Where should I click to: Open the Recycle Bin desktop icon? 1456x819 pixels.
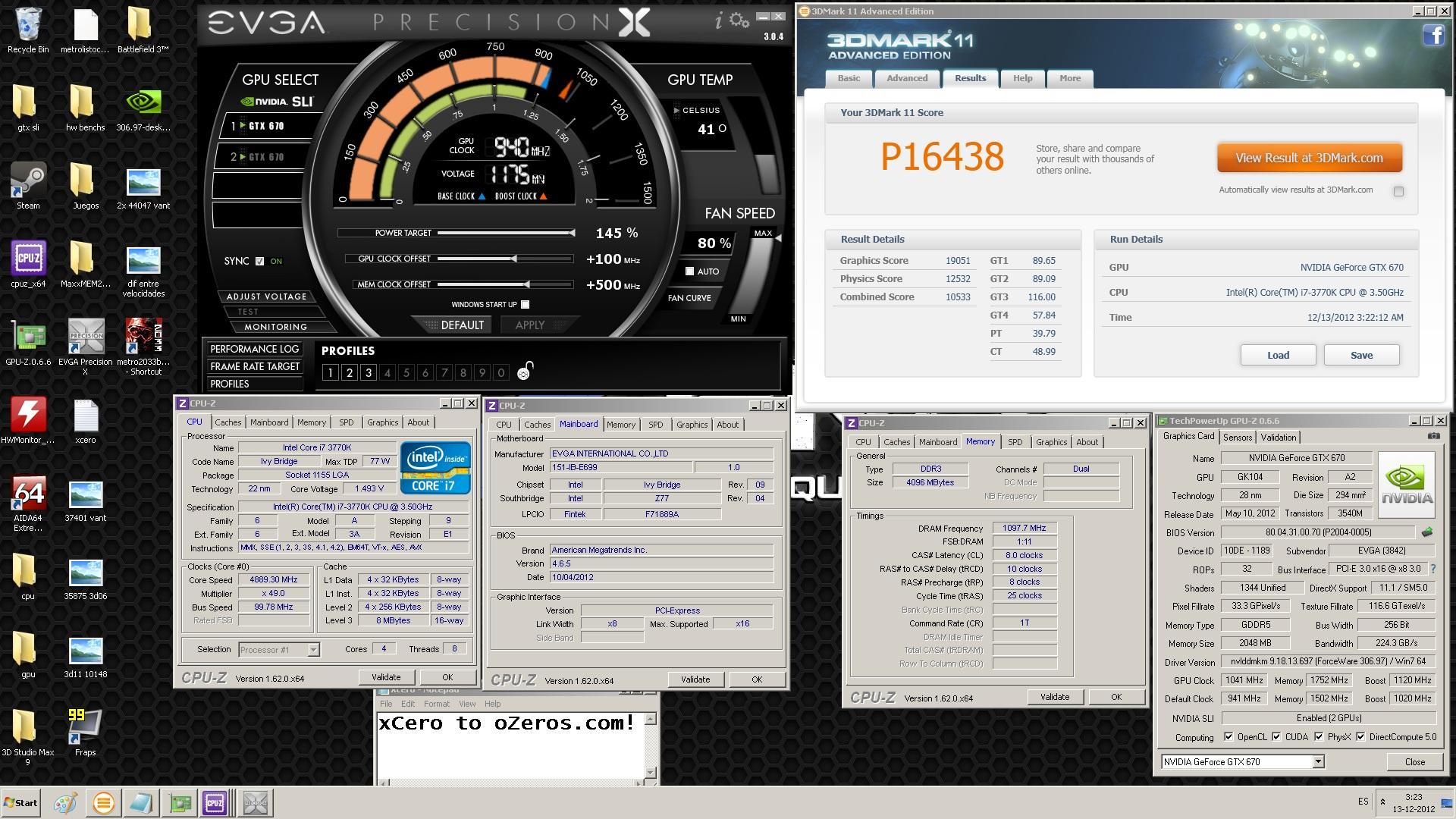pos(28,29)
